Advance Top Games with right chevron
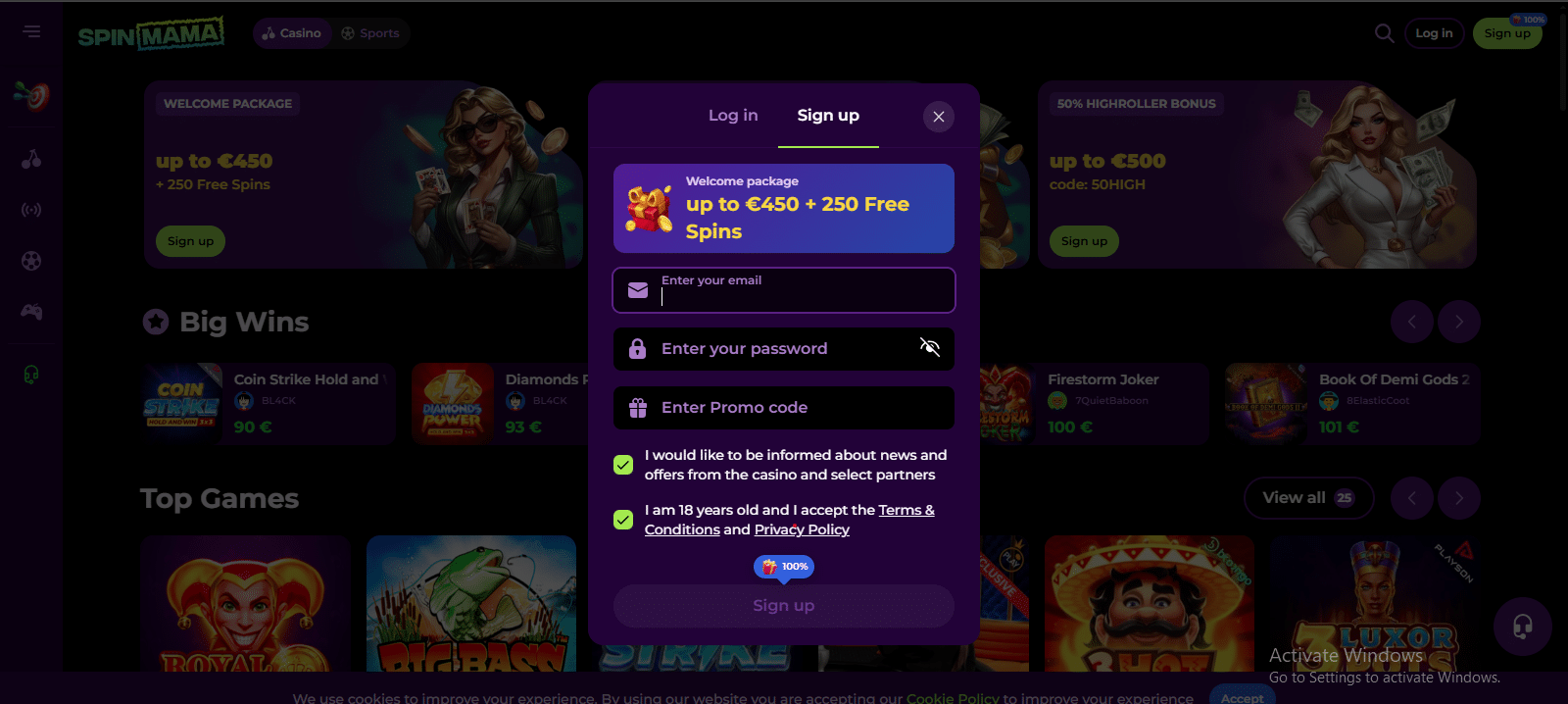The height and width of the screenshot is (704, 1568). tap(1459, 498)
